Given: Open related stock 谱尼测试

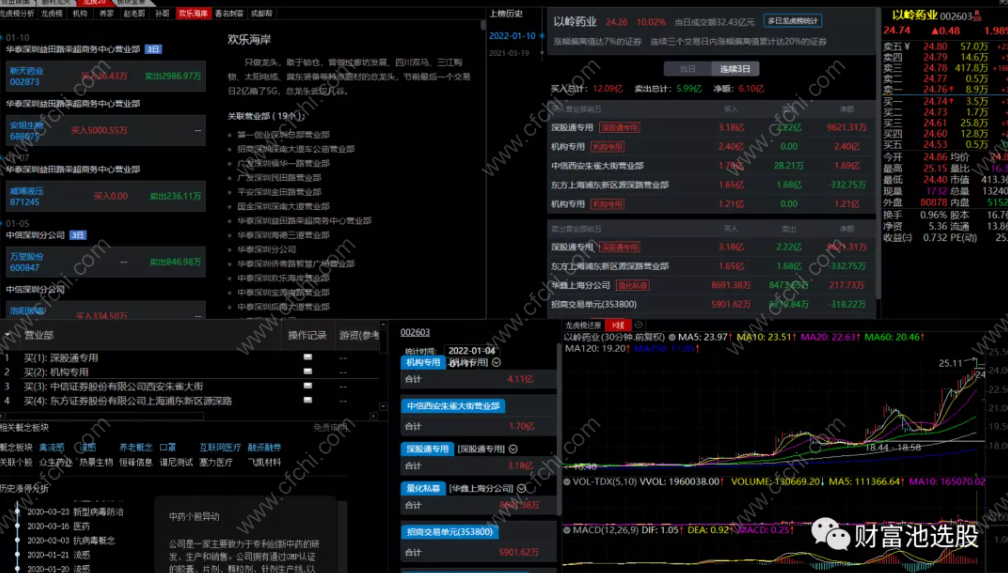Looking at the screenshot, I should tap(176, 462).
